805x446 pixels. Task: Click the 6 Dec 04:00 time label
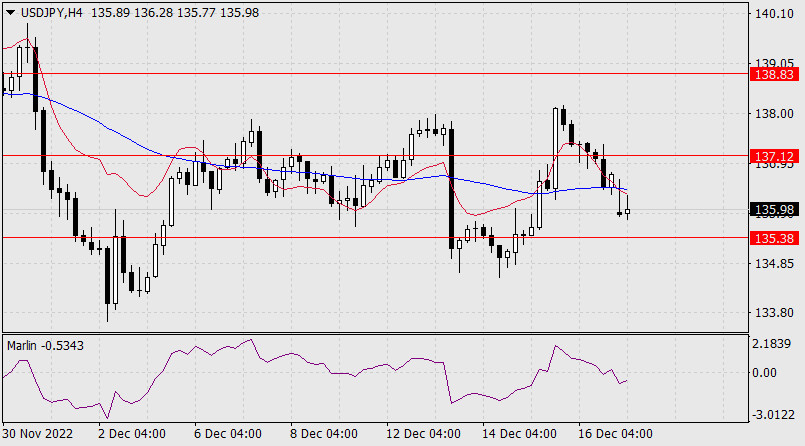(x=225, y=434)
